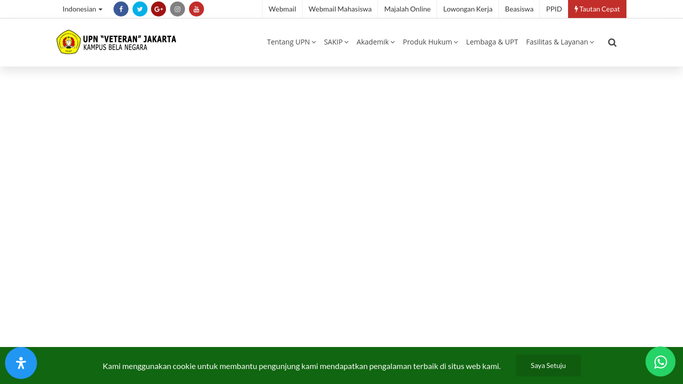Click the search magnifier icon
Screen dimensions: 683x384
(x=612, y=43)
